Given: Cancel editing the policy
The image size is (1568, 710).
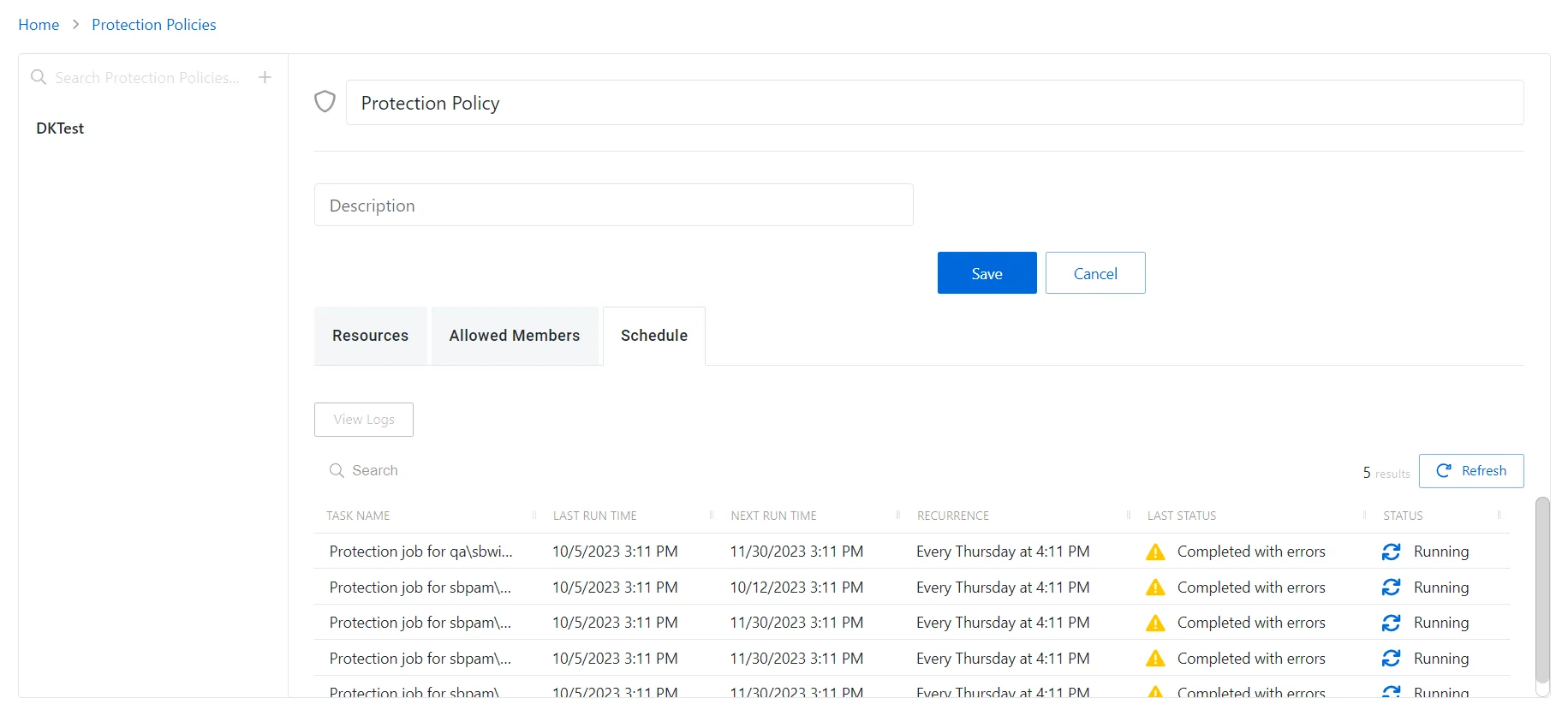Looking at the screenshot, I should [x=1095, y=273].
